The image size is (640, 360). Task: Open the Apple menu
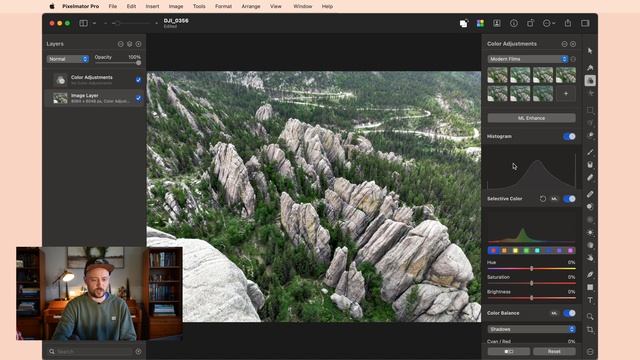52,6
